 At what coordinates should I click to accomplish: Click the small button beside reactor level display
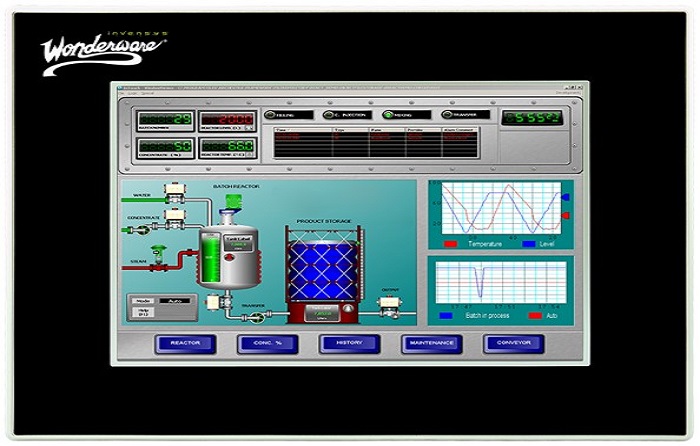(x=249, y=128)
